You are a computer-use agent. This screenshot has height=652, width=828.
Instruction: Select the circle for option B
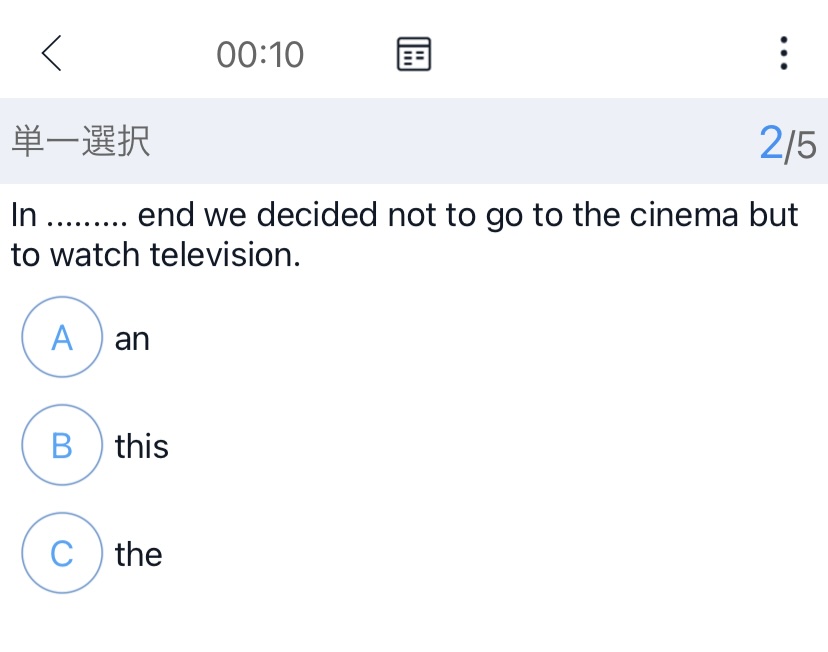[x=62, y=445]
